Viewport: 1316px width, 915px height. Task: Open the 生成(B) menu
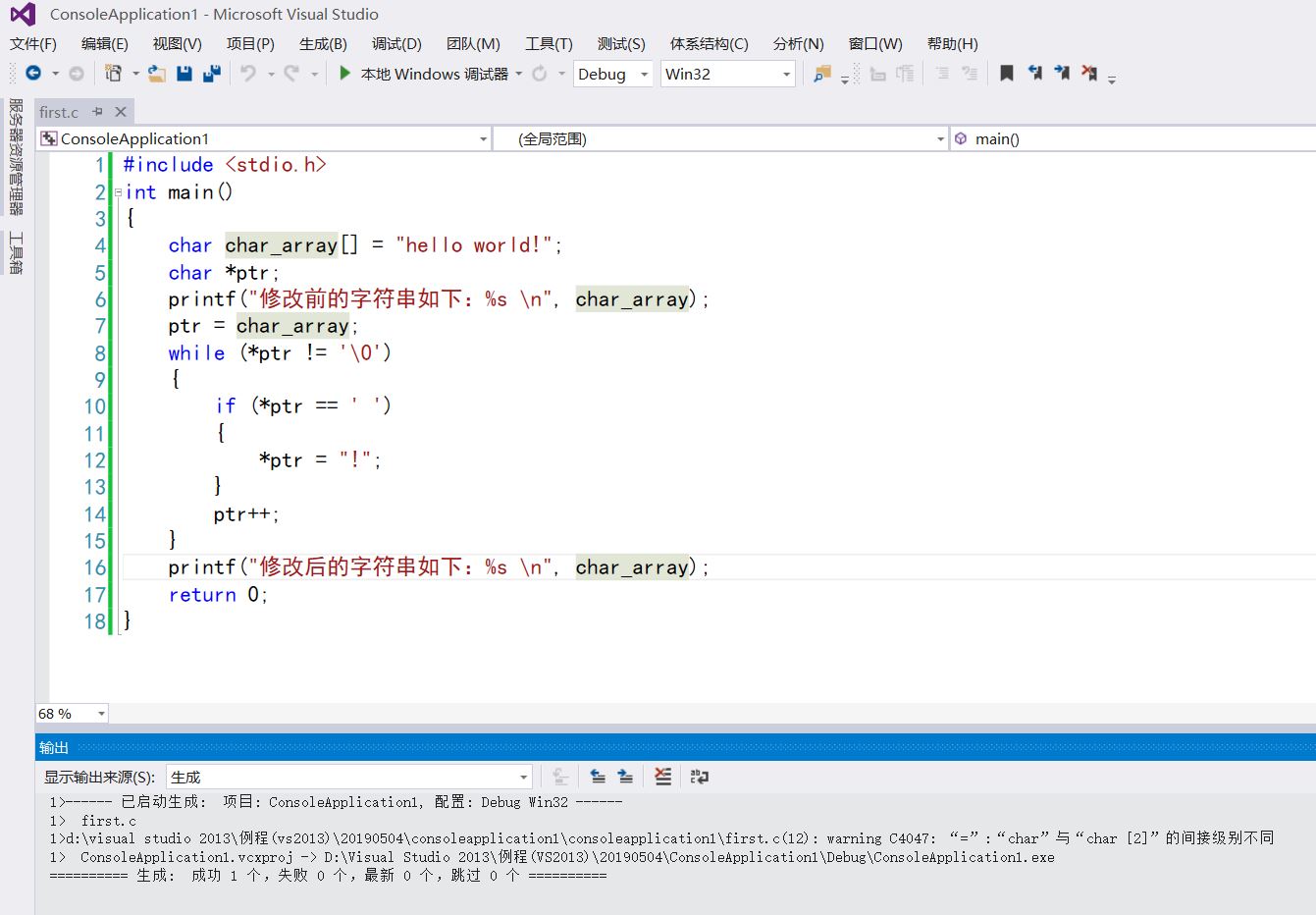click(x=323, y=43)
